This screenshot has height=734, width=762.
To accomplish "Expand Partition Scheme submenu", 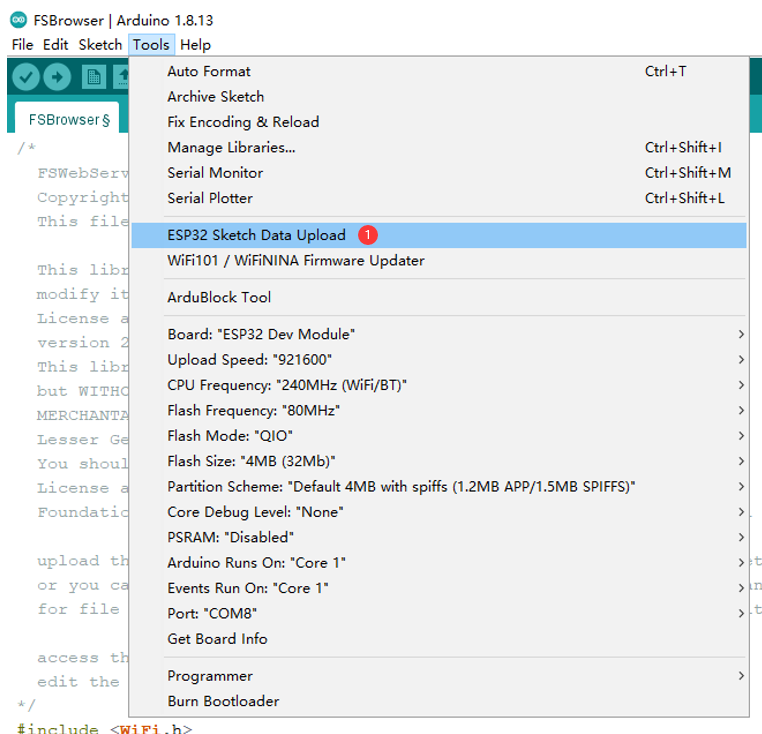I will click(x=439, y=487).
